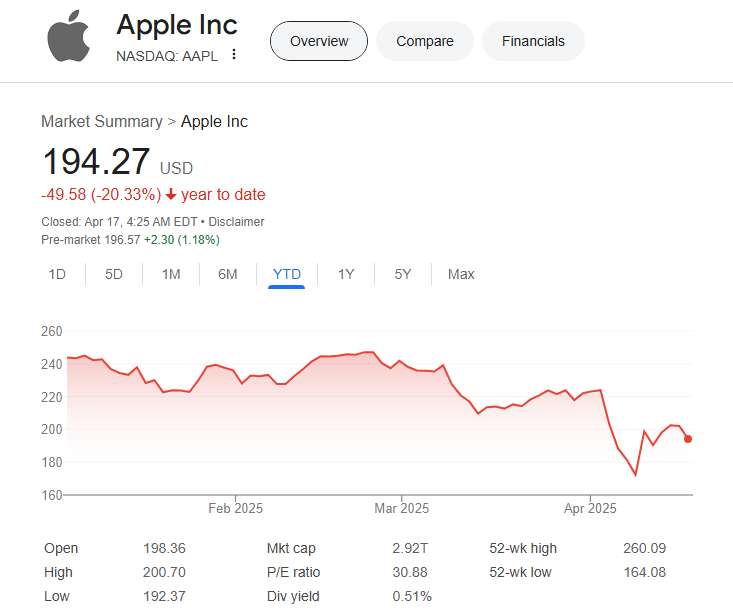This screenshot has height=616, width=733.
Task: Open the Disclaimer link
Action: click(235, 221)
